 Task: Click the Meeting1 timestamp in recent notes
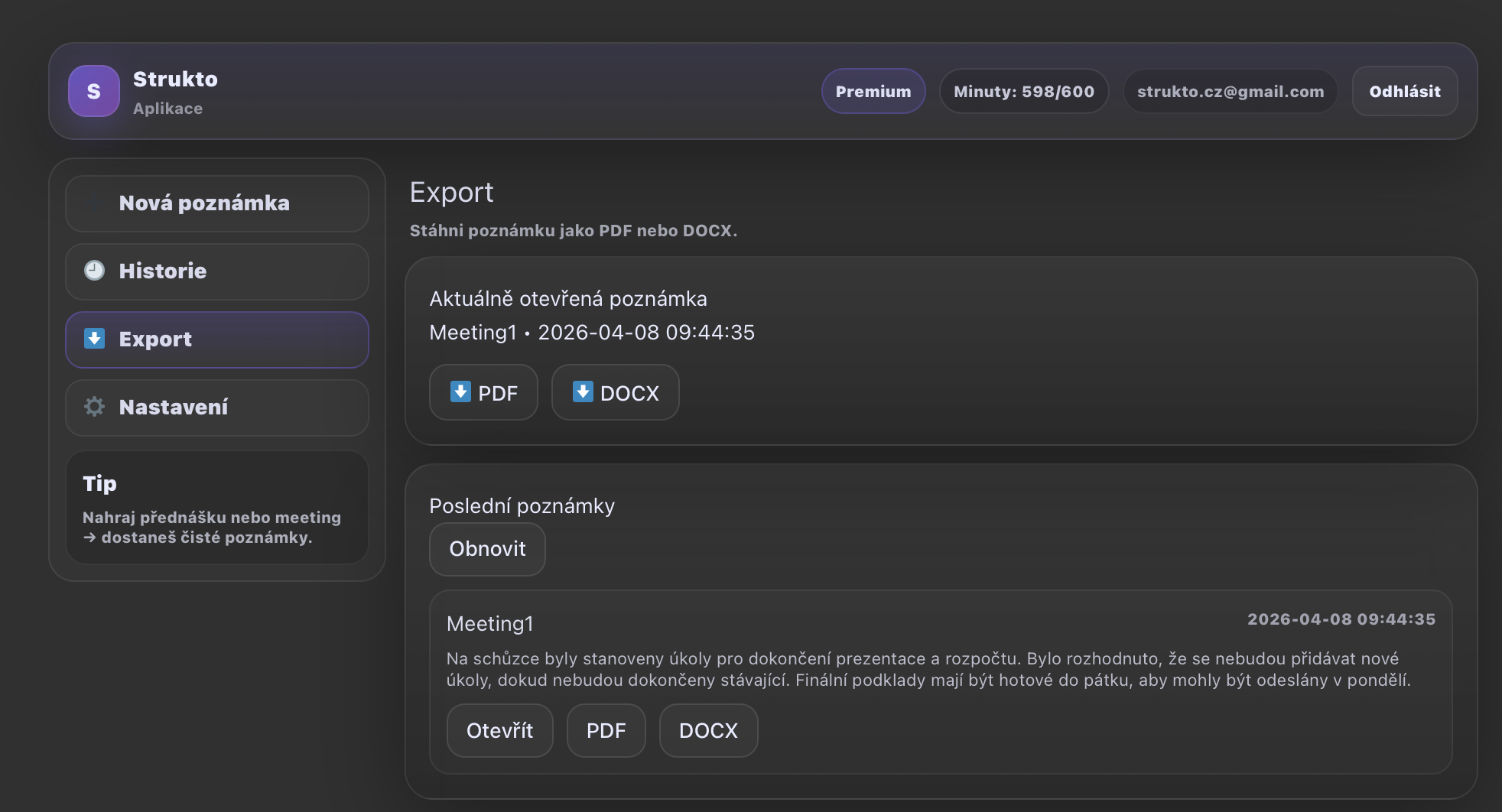pyautogui.click(x=1341, y=619)
